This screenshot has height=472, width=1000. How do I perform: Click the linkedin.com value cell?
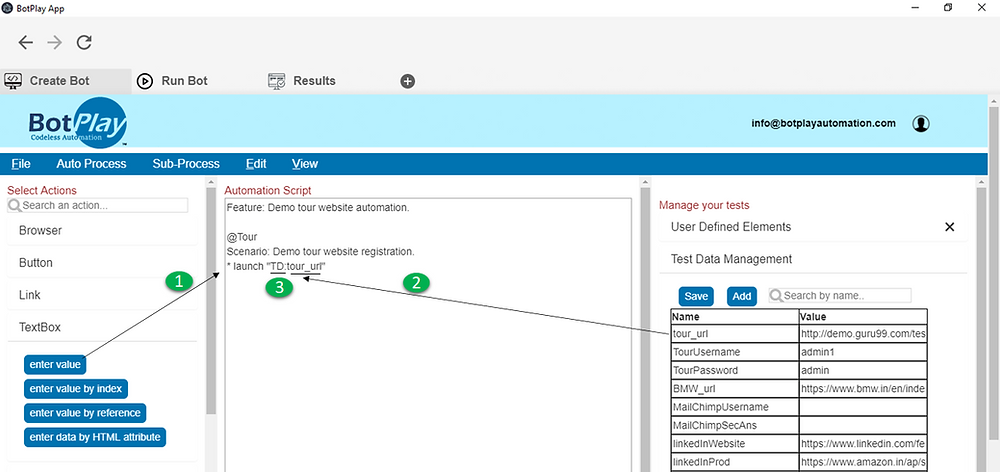[864, 443]
